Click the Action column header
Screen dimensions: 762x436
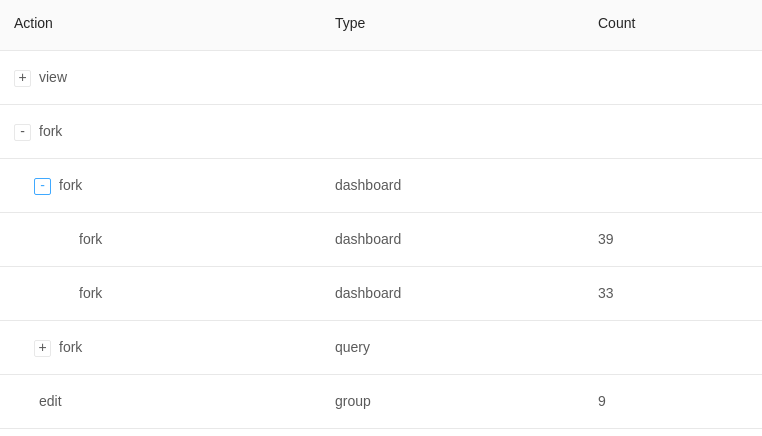click(x=33, y=23)
